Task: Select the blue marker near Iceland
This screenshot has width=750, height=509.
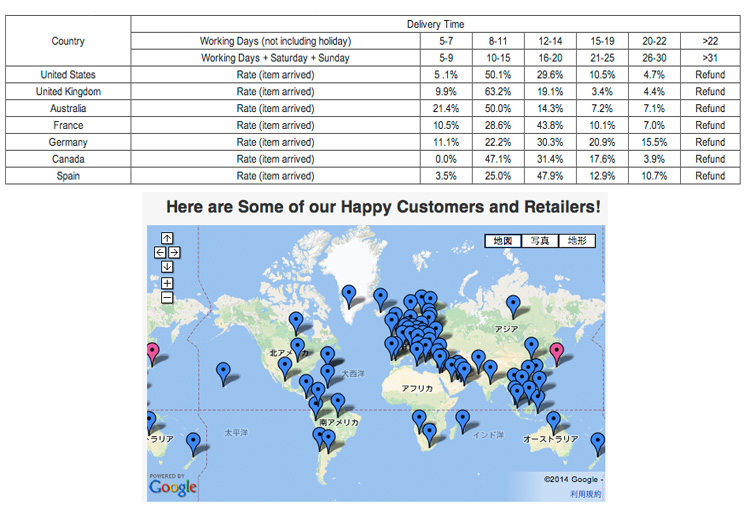Action: click(x=380, y=296)
